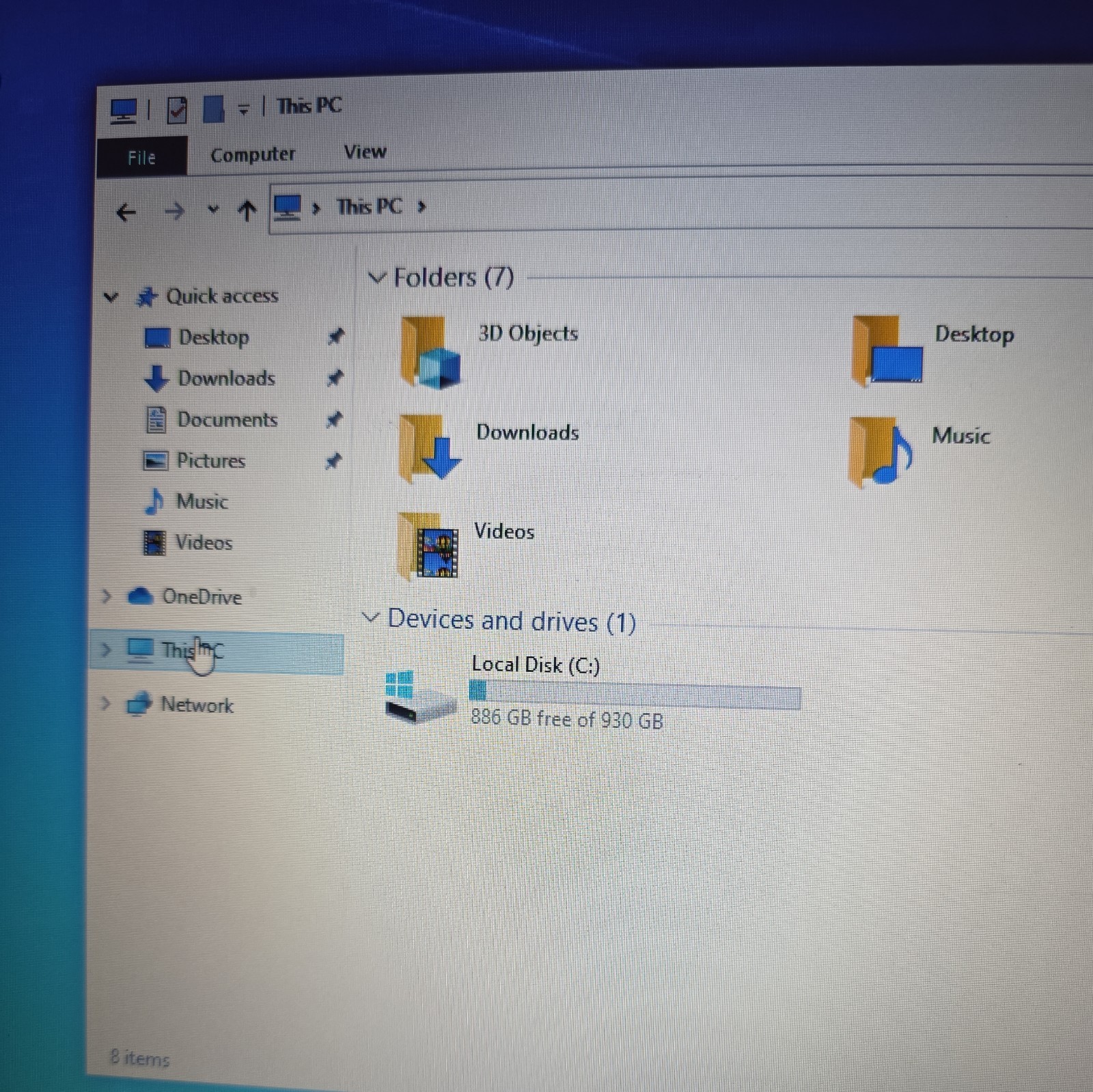1093x1092 pixels.
Task: Go up one level with Up arrow
Action: pos(247,210)
